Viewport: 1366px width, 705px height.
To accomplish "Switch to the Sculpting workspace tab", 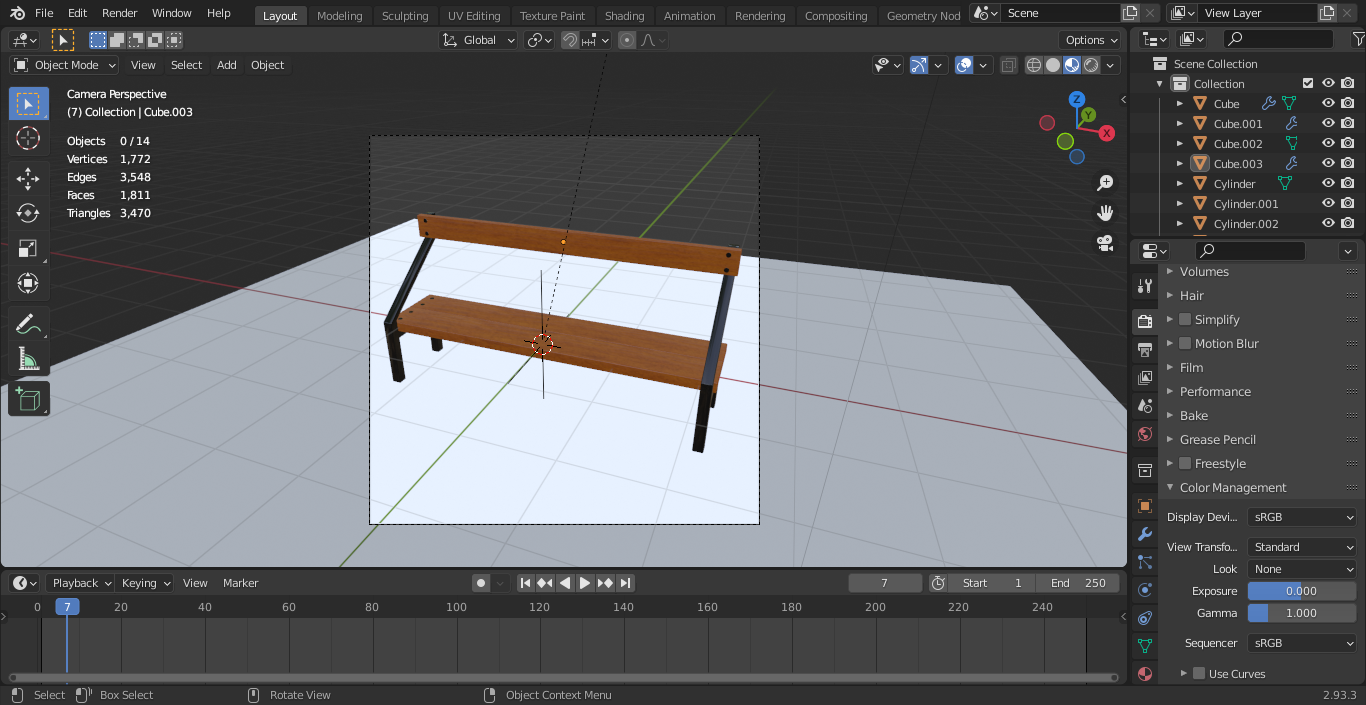I will 405,16.
